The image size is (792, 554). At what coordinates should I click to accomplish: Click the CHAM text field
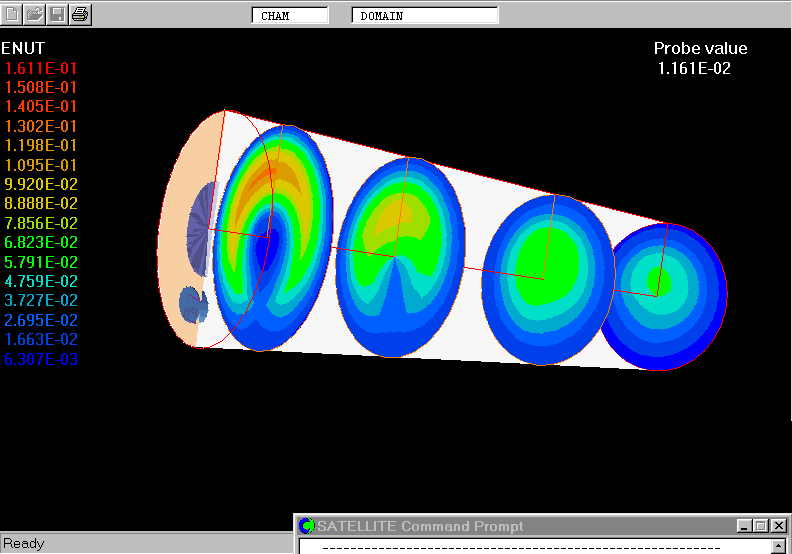click(x=290, y=16)
